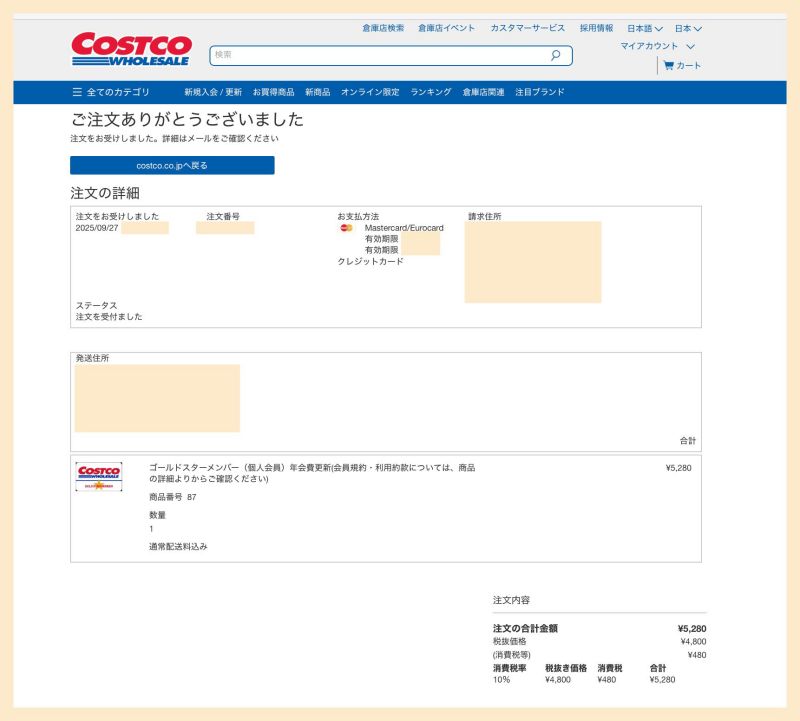800x721 pixels.
Task: Open the カスタマーサービス link
Action: pos(527,28)
